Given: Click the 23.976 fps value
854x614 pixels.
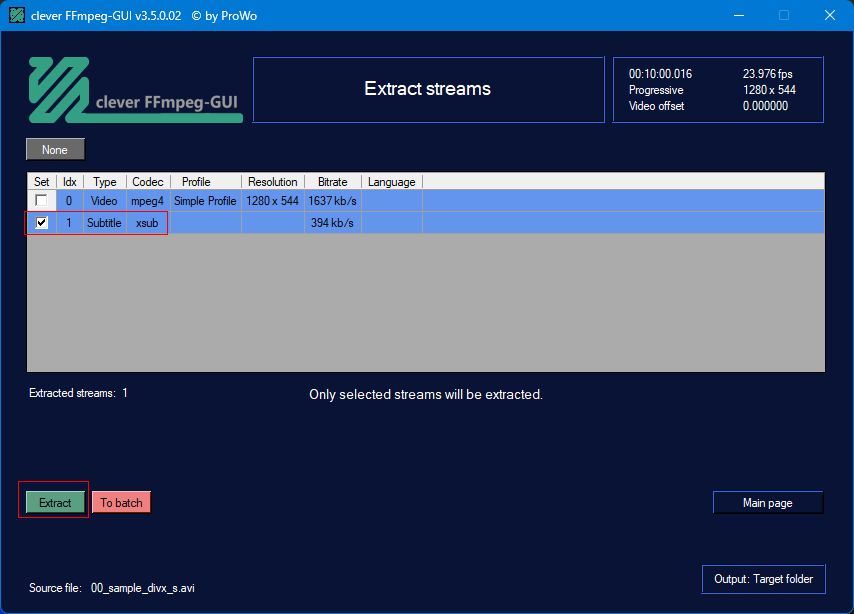Looking at the screenshot, I should pyautogui.click(x=767, y=74).
